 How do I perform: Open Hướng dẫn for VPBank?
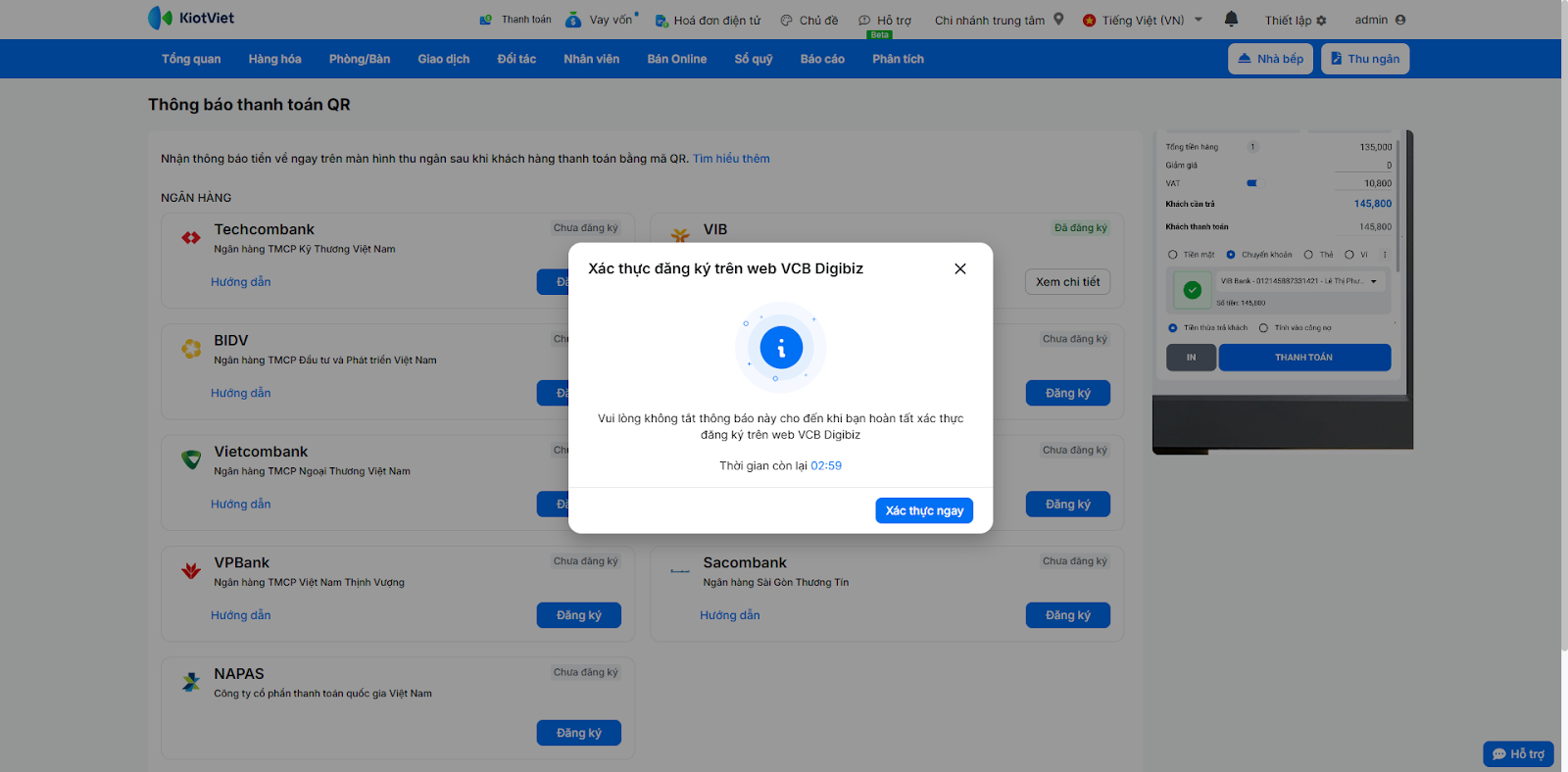click(x=241, y=615)
